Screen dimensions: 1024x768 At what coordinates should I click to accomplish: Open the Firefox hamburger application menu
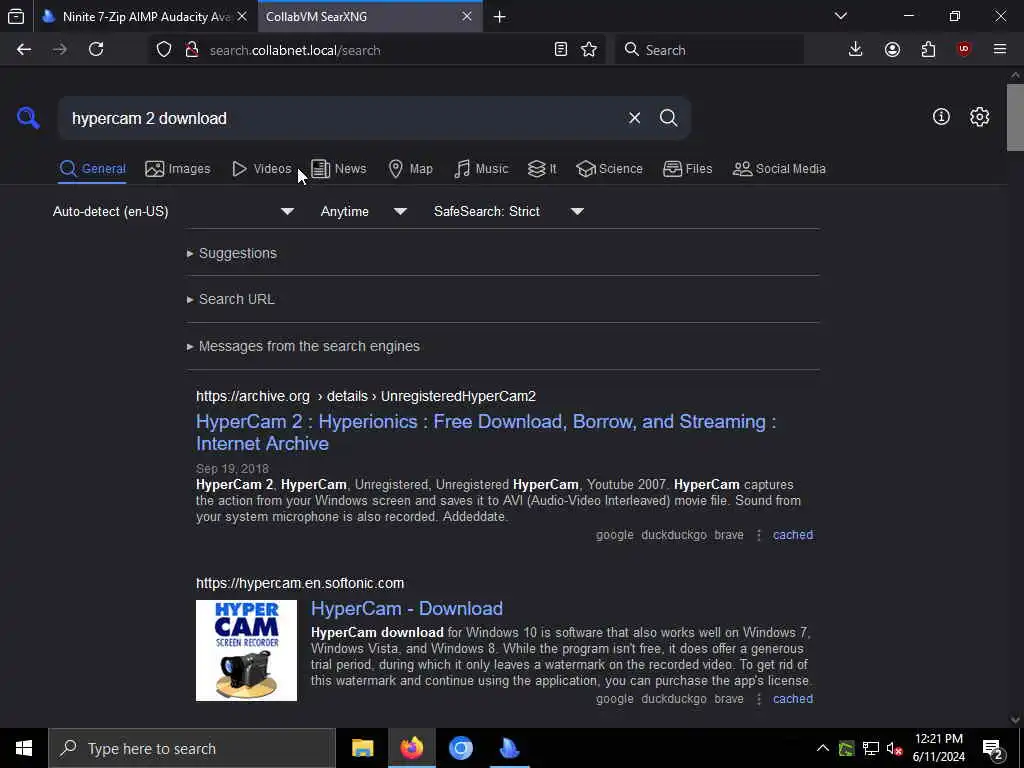click(x=1000, y=50)
